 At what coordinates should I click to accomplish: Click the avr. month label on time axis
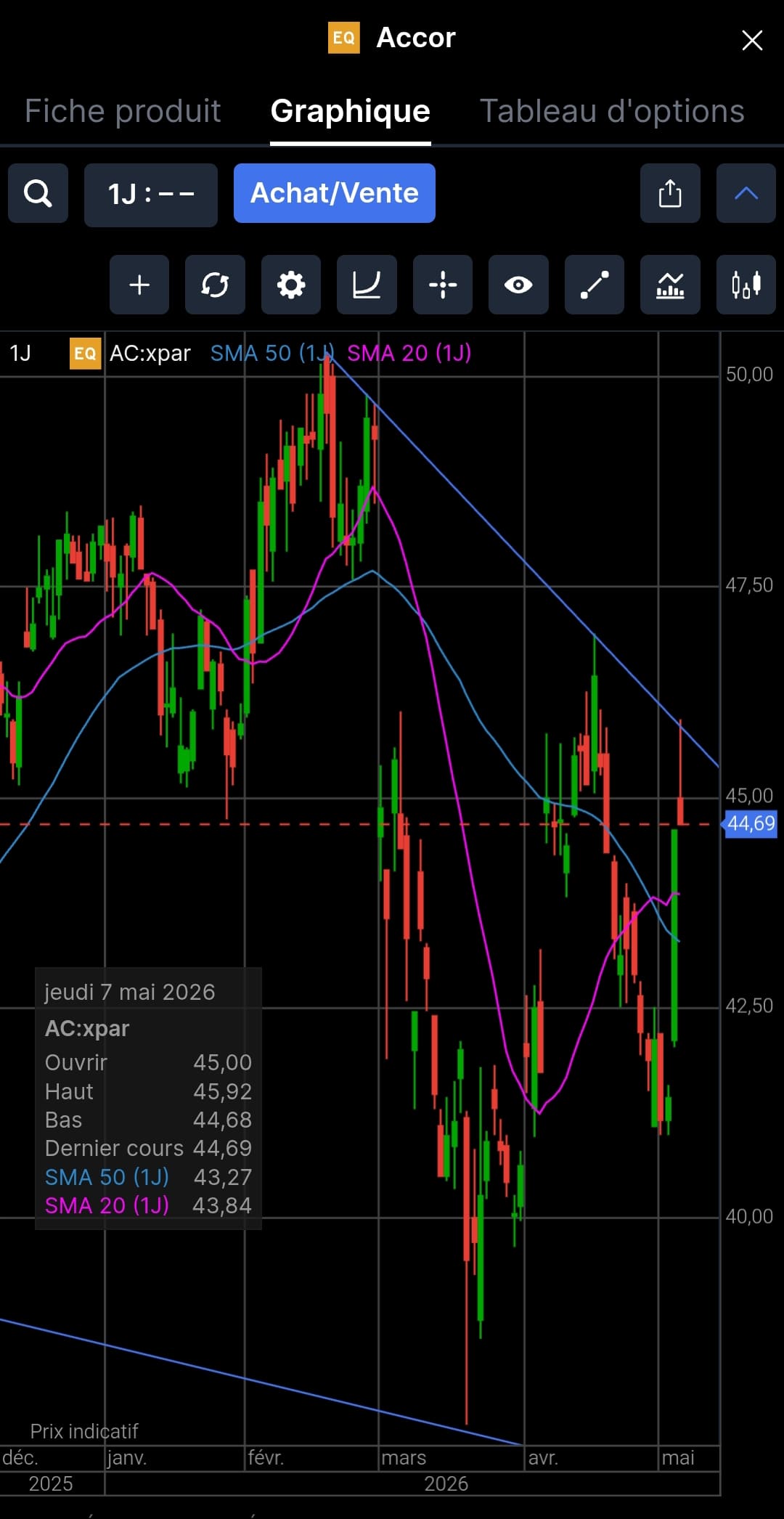(x=543, y=1458)
